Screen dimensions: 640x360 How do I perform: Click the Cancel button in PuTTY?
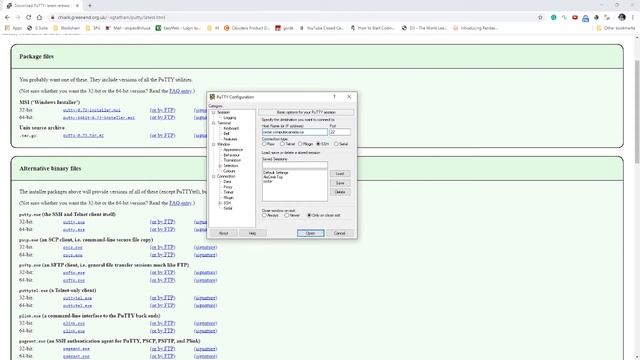coord(340,233)
